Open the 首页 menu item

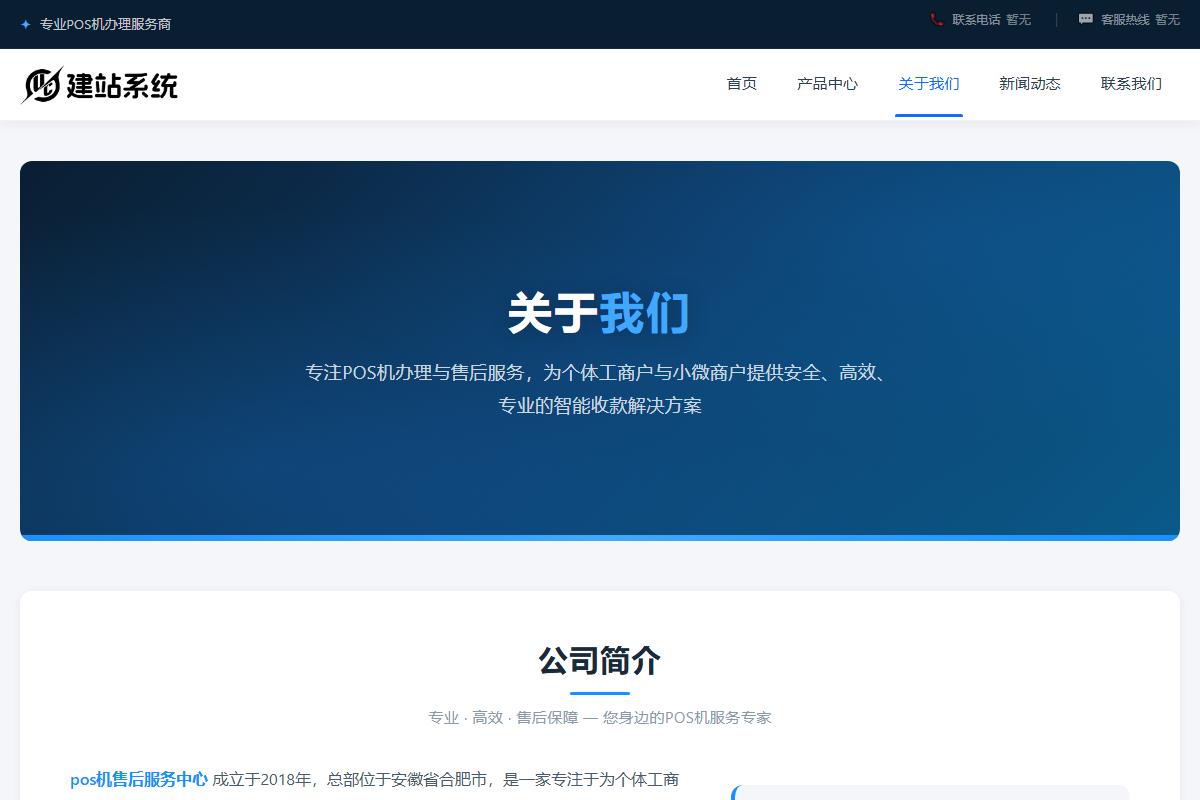[x=742, y=84]
